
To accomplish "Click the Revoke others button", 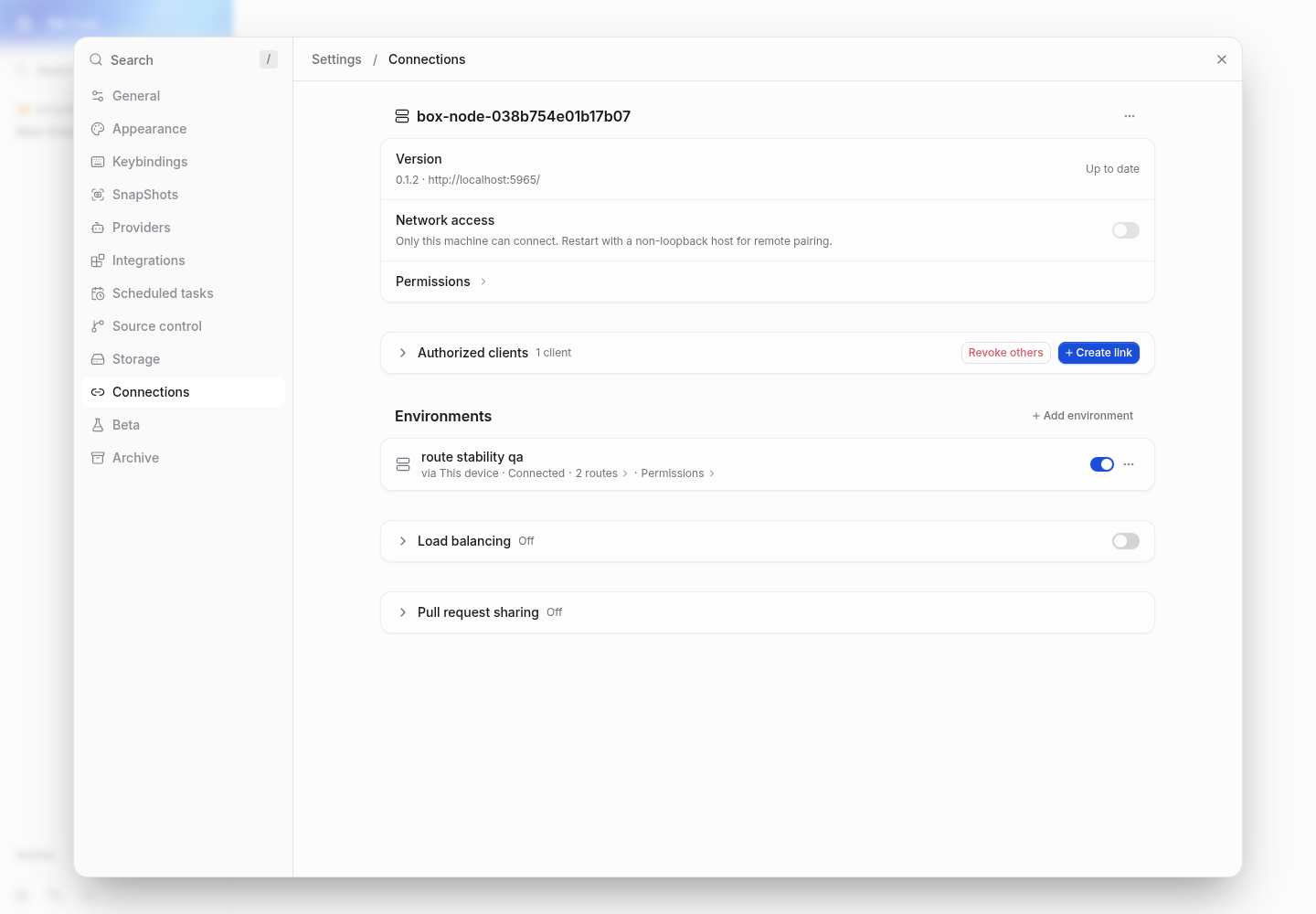I will (x=1005, y=353).
